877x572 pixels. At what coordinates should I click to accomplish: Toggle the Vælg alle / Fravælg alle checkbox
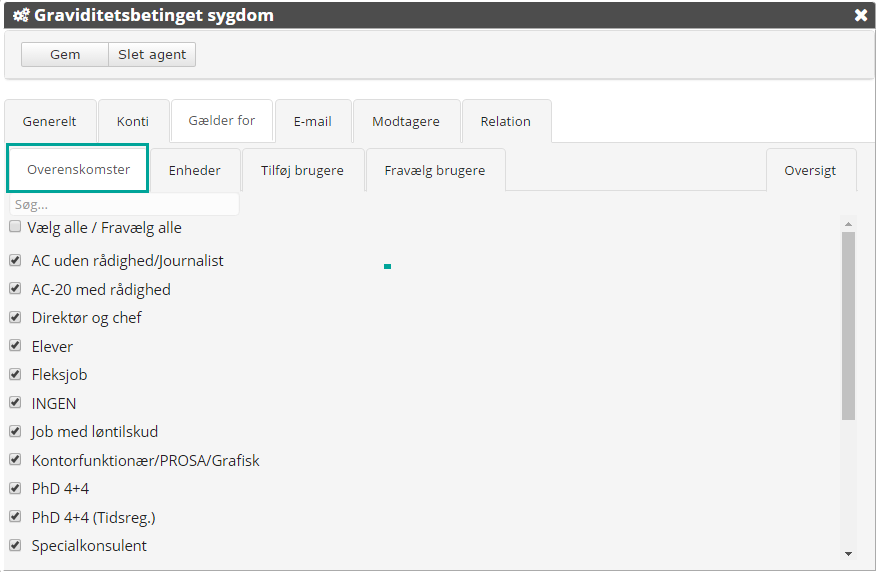15,227
